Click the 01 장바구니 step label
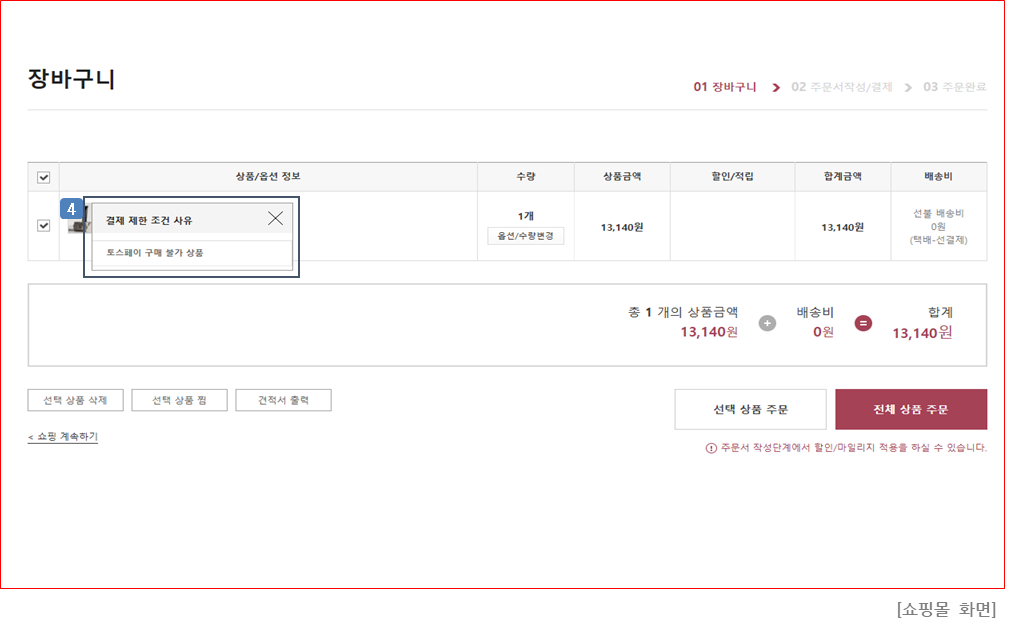 pyautogui.click(x=725, y=87)
